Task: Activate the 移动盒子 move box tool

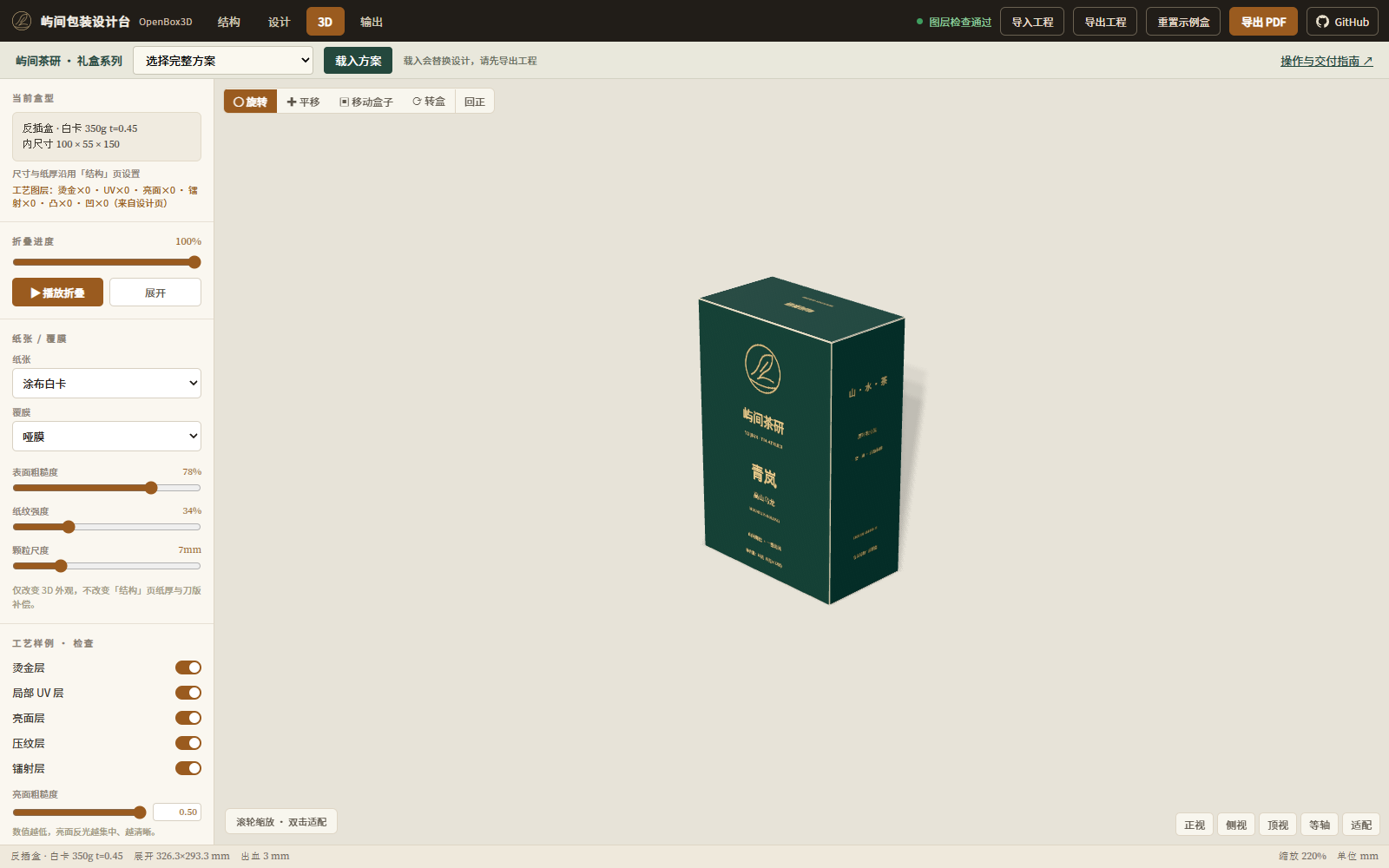Action: (366, 102)
